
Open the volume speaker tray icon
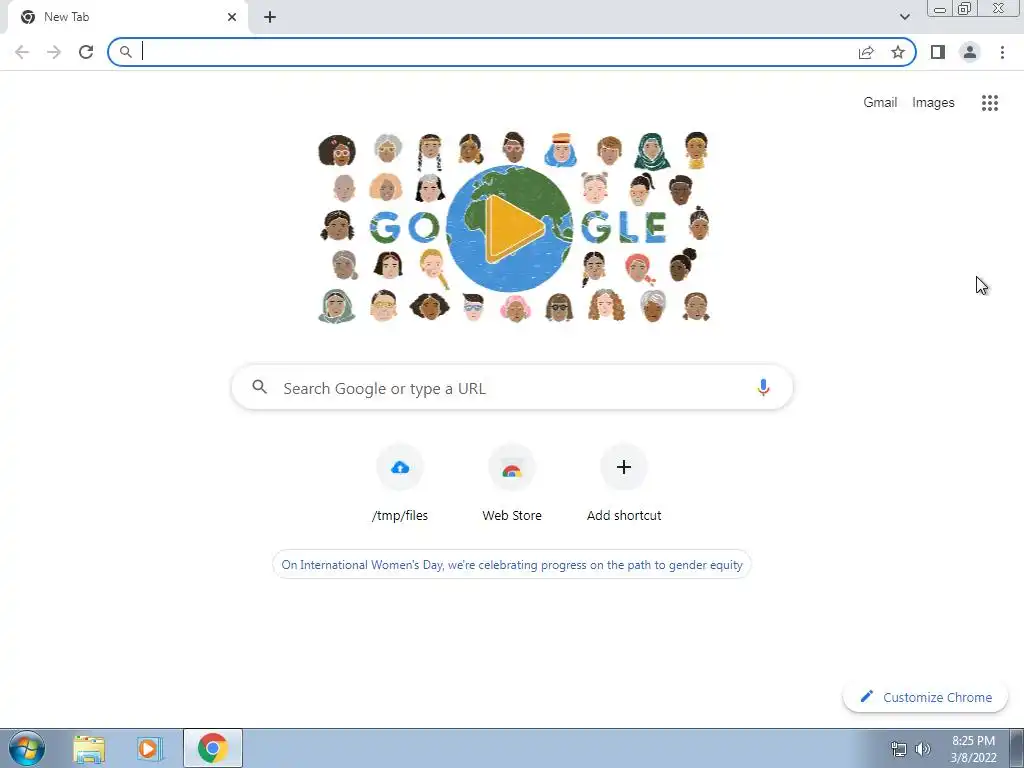922,750
